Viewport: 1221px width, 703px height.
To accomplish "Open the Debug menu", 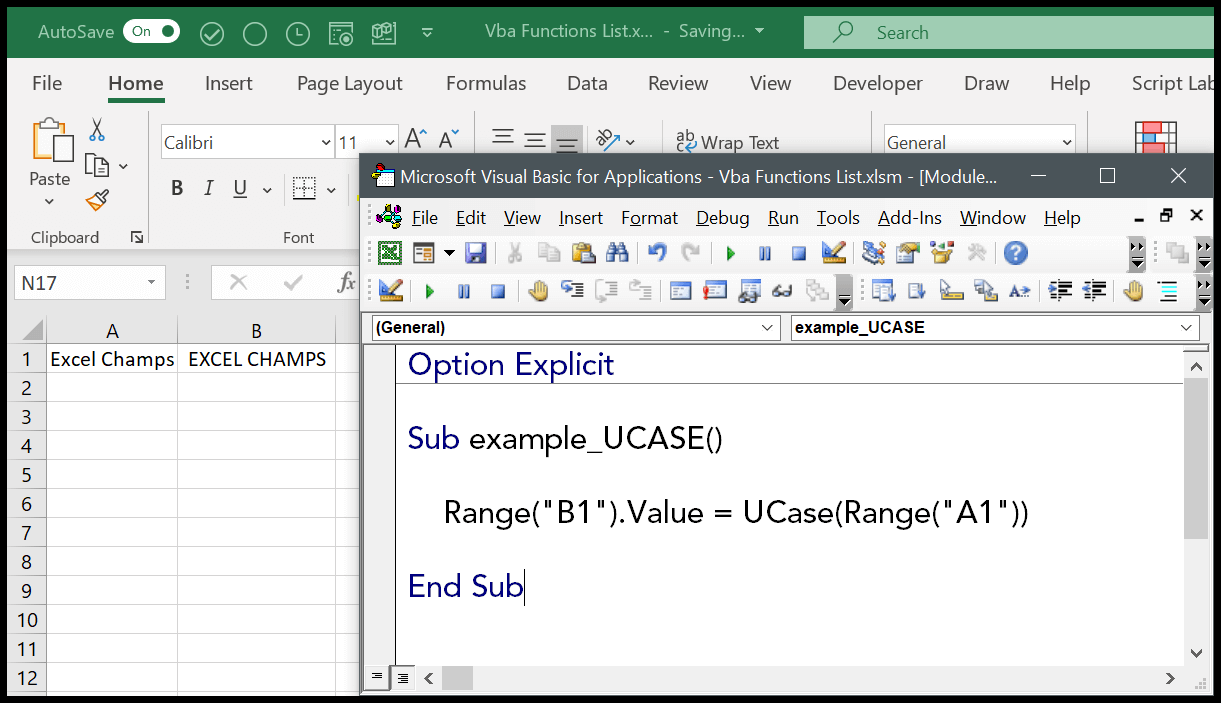I will click(722, 217).
